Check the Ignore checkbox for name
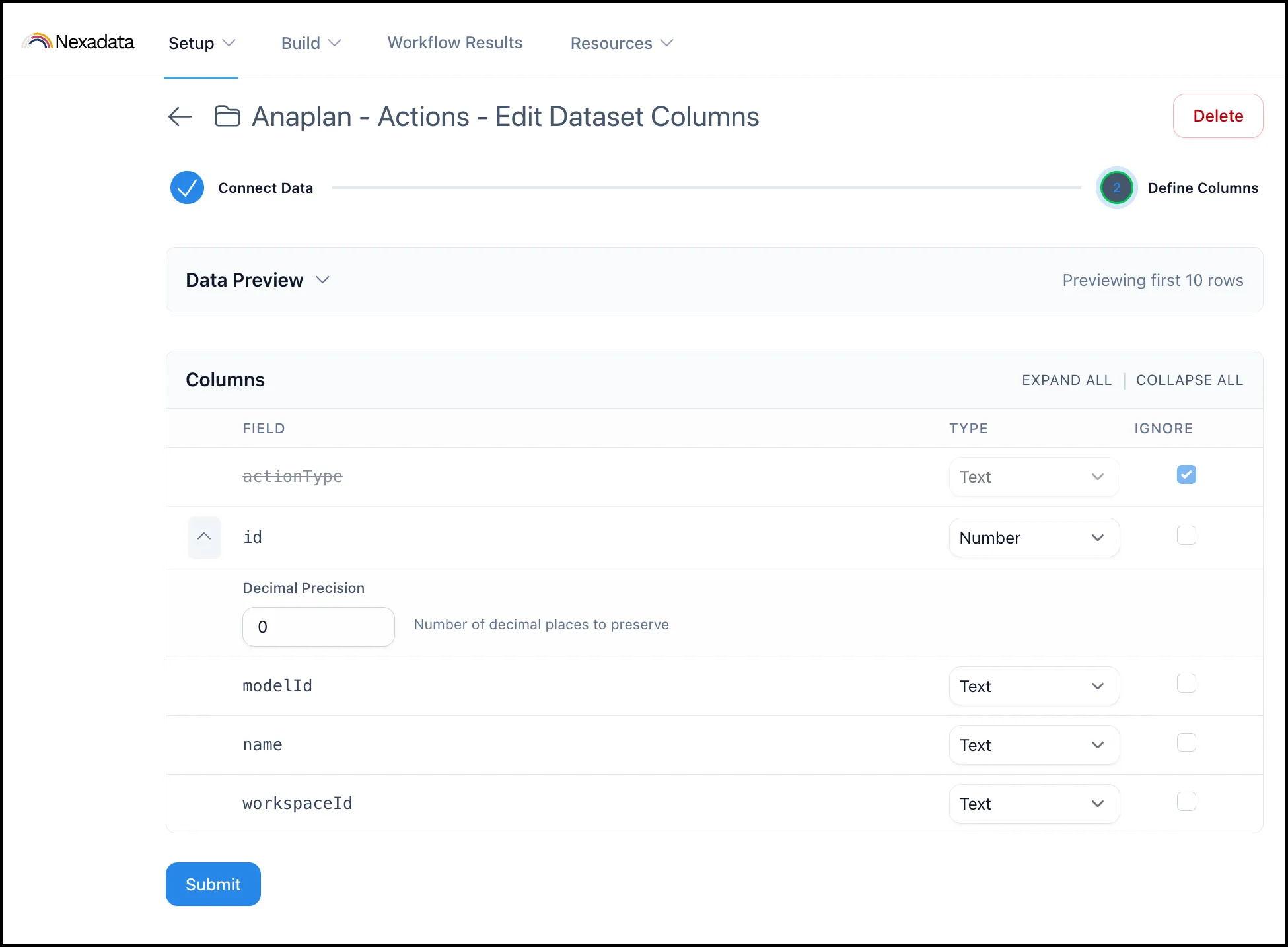The image size is (1288, 947). 1186,742
